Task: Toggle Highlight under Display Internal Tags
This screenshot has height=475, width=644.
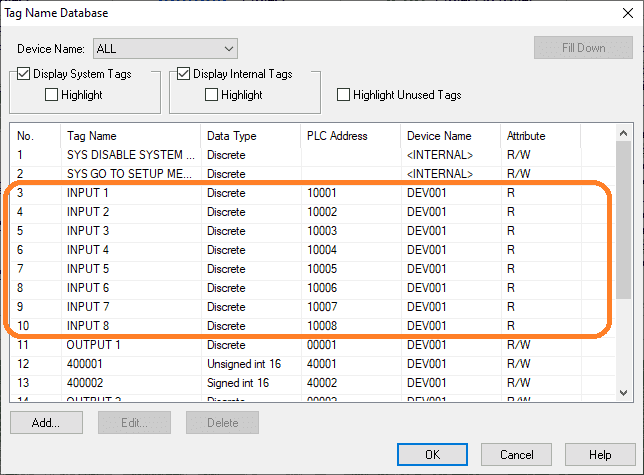Action: 211,95
